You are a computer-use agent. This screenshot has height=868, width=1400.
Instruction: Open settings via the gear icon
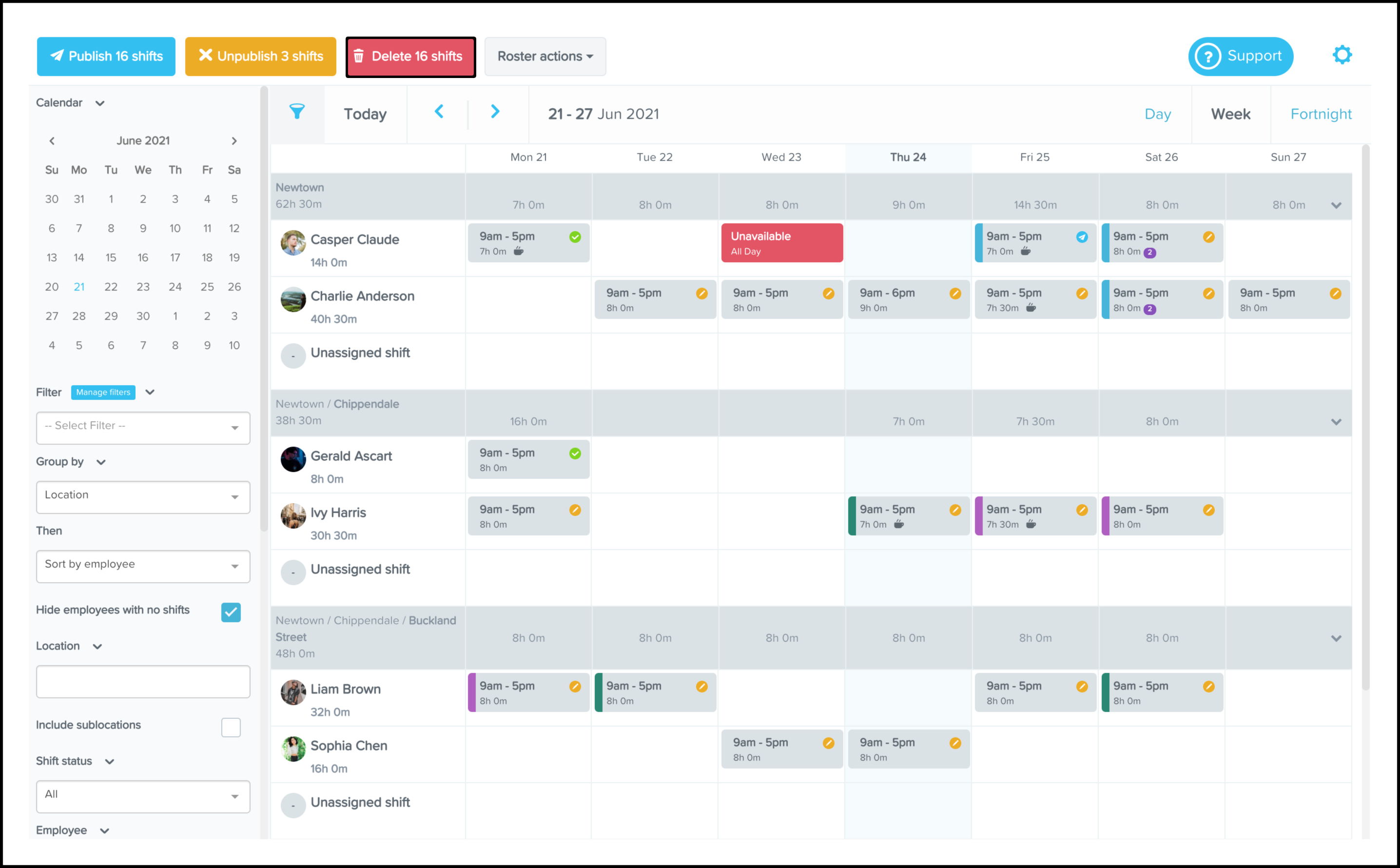(x=1342, y=56)
